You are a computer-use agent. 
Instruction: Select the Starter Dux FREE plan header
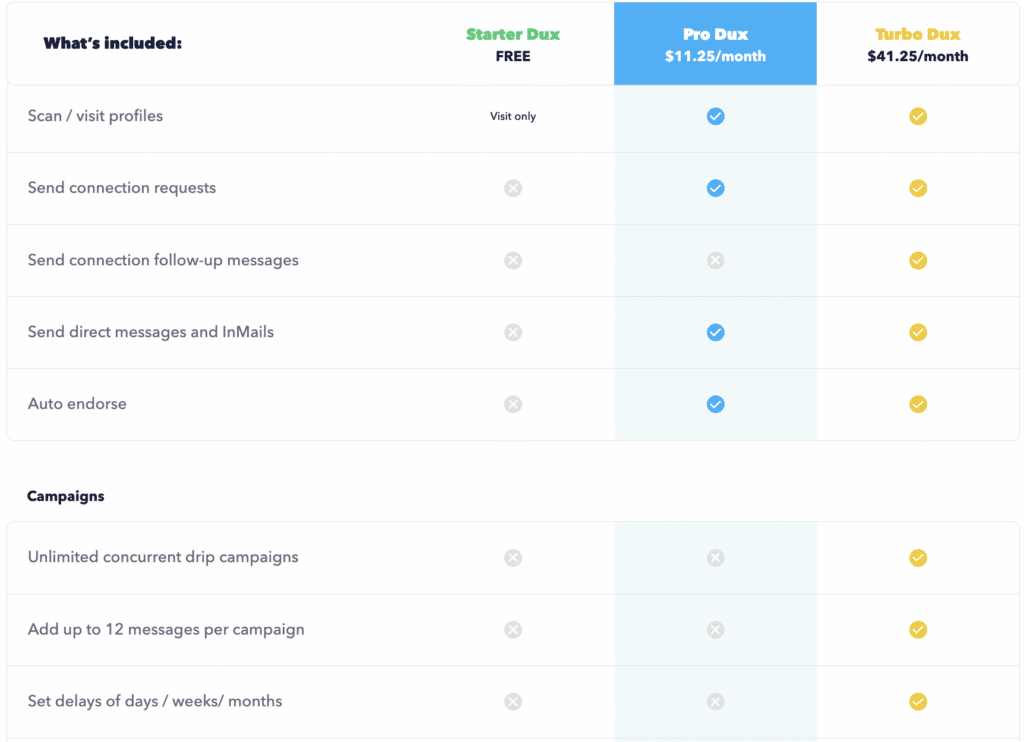pos(513,44)
